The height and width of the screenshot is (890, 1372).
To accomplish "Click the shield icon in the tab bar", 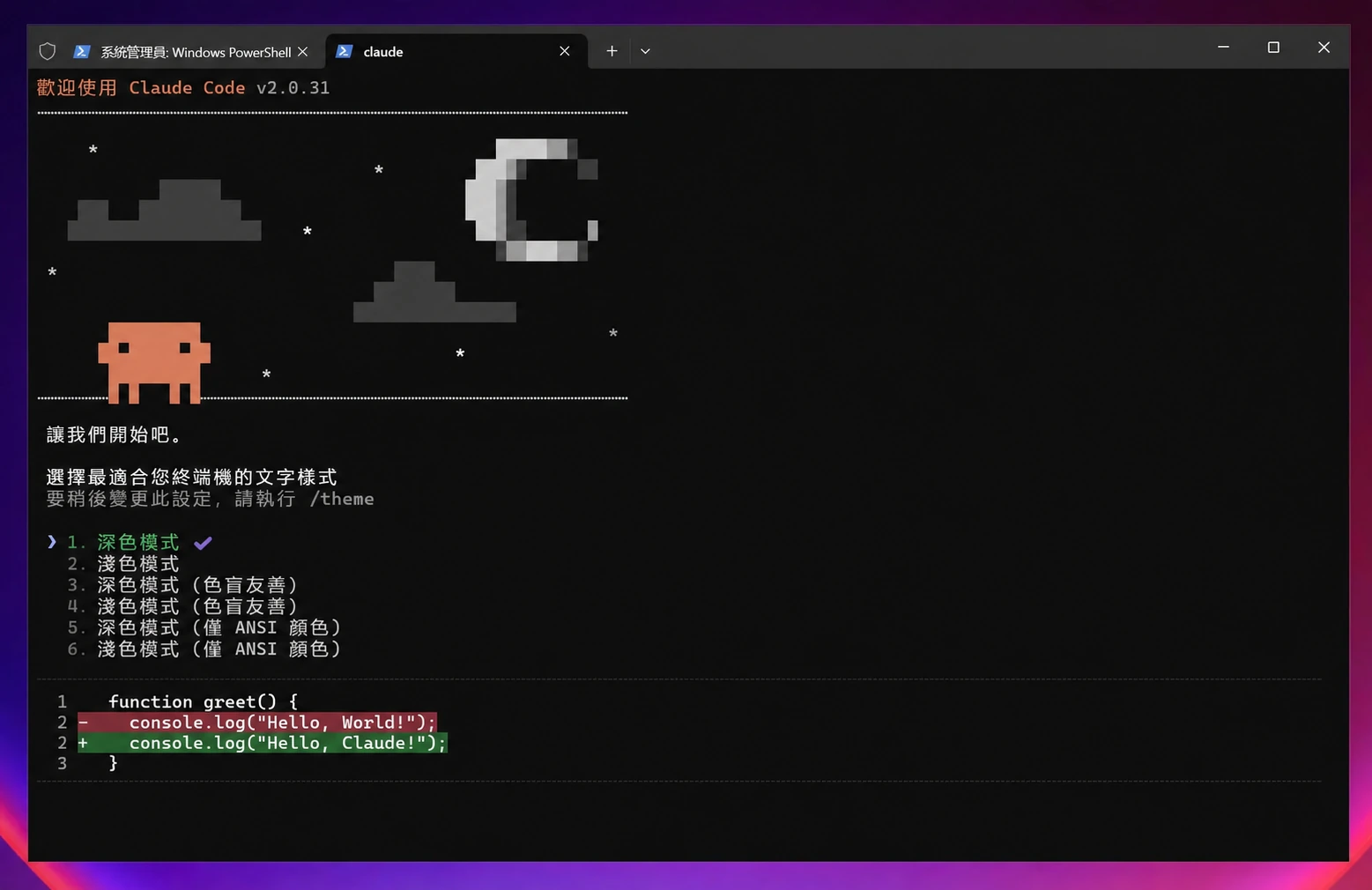I will 48,52.
